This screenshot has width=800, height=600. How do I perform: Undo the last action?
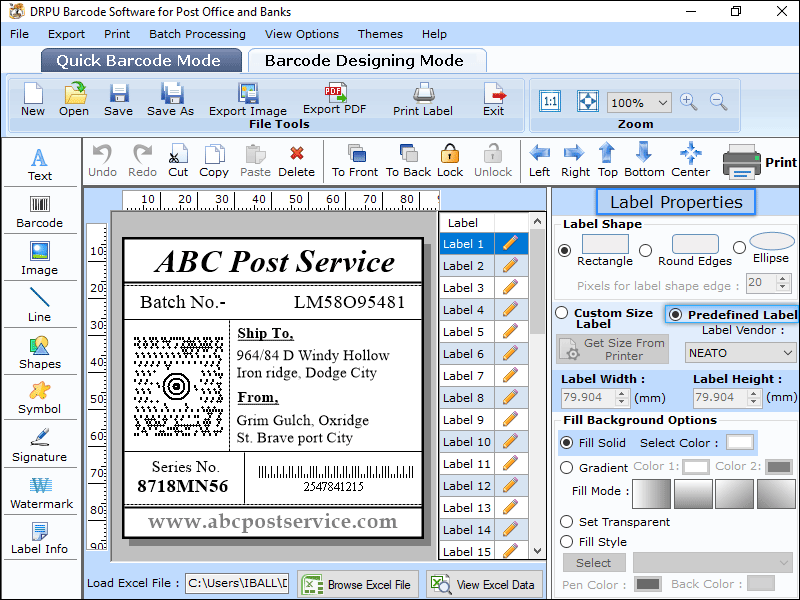(103, 161)
